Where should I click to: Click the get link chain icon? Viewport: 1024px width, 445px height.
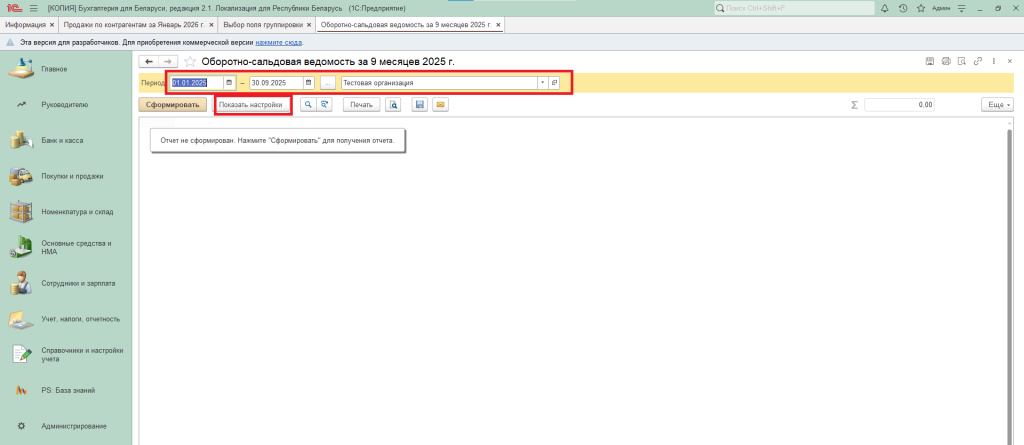(977, 62)
